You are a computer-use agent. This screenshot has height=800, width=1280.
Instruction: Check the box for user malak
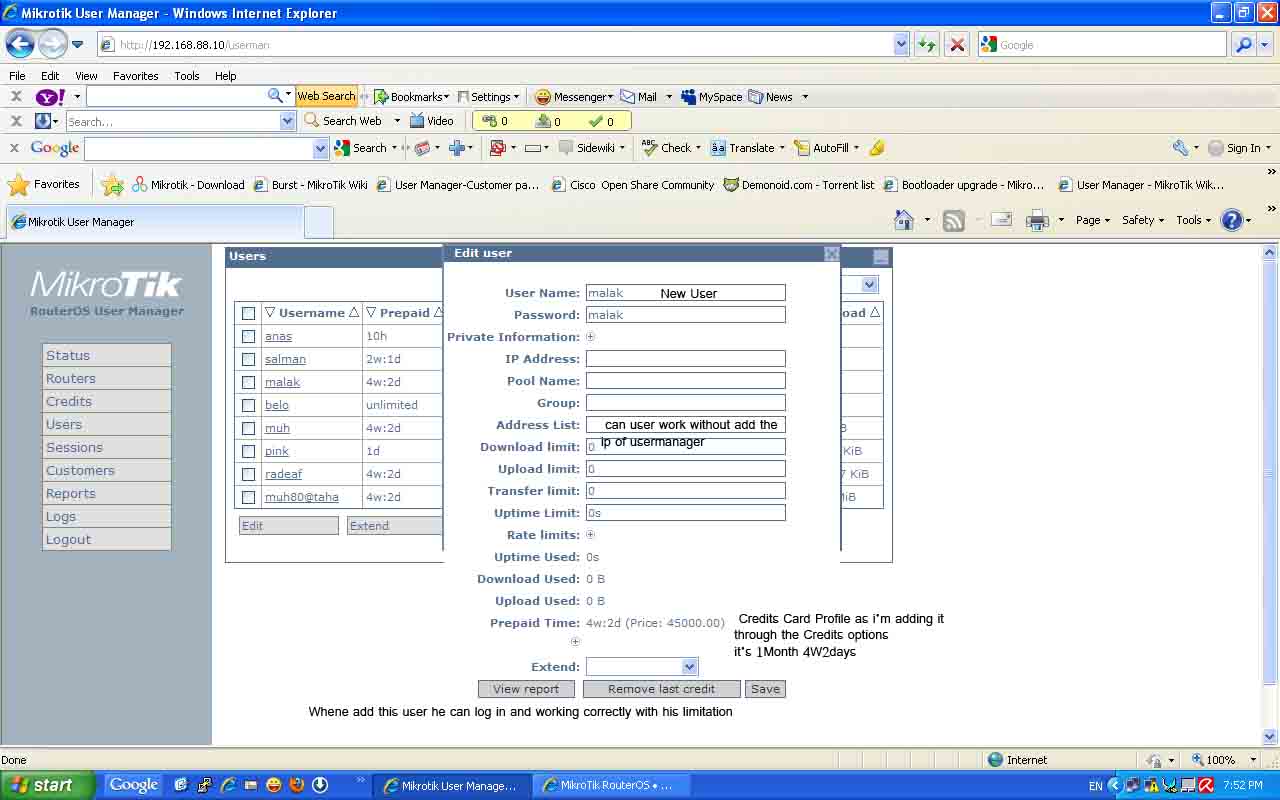248,382
